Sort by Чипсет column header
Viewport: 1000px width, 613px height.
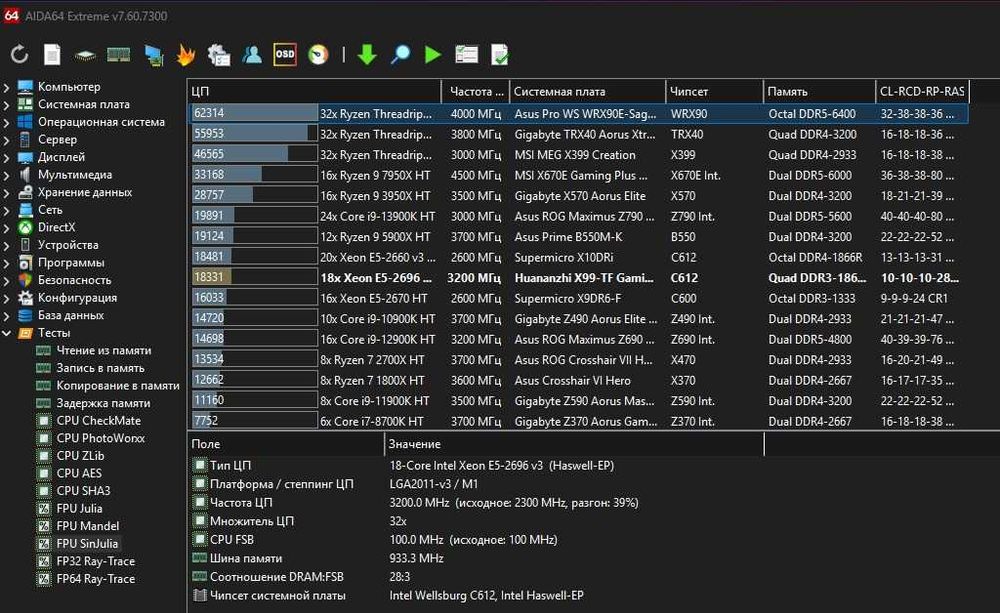[715, 91]
